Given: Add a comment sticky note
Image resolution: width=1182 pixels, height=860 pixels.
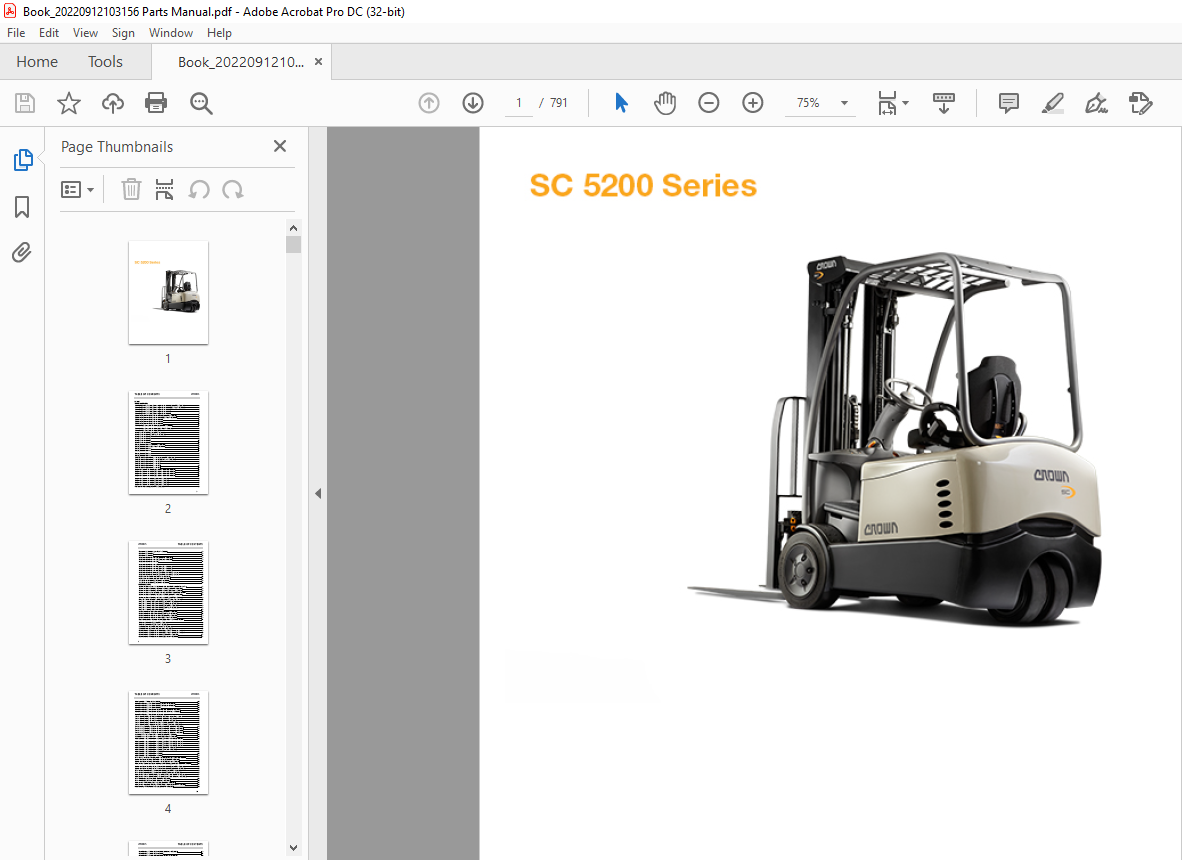Looking at the screenshot, I should pyautogui.click(x=1009, y=103).
